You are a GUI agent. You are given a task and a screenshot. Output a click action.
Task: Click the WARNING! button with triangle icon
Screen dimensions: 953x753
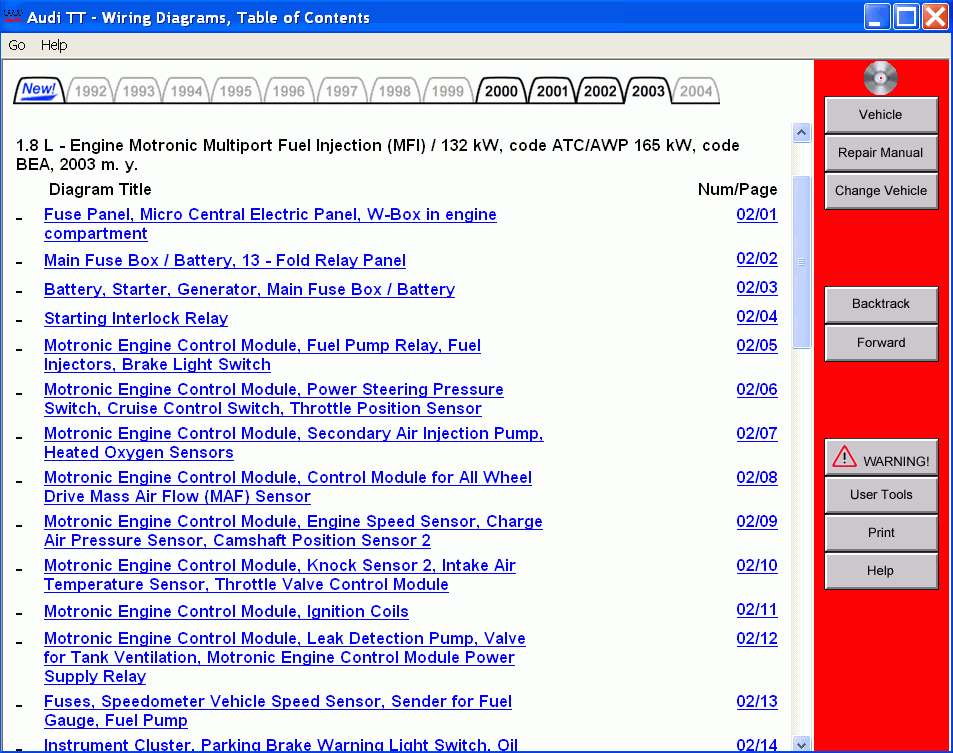tap(881, 458)
